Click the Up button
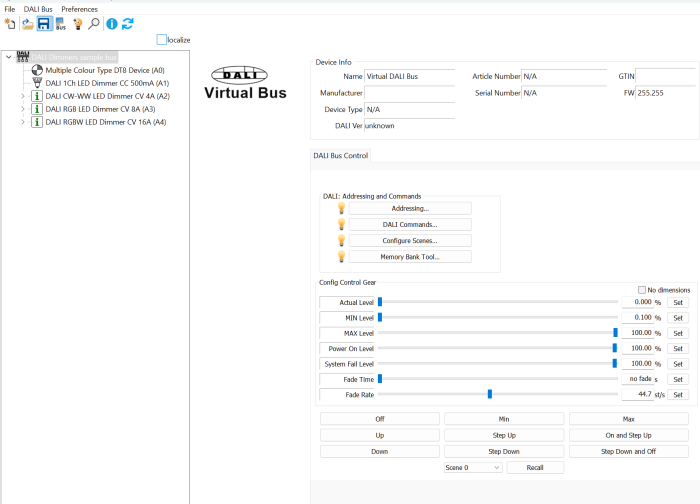Image resolution: width=700 pixels, height=504 pixels. click(379, 435)
